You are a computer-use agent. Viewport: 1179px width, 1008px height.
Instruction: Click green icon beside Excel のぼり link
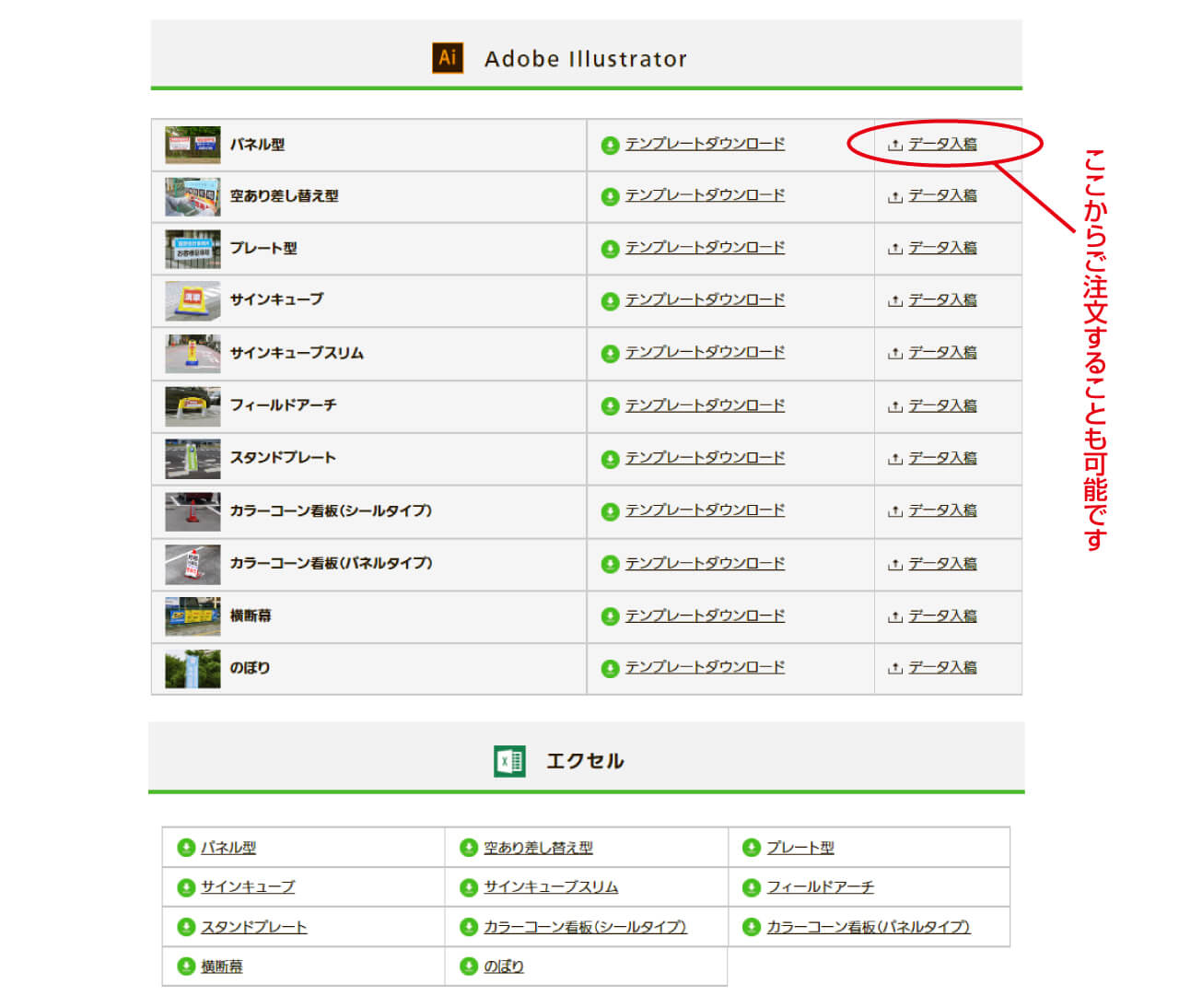coord(469,967)
